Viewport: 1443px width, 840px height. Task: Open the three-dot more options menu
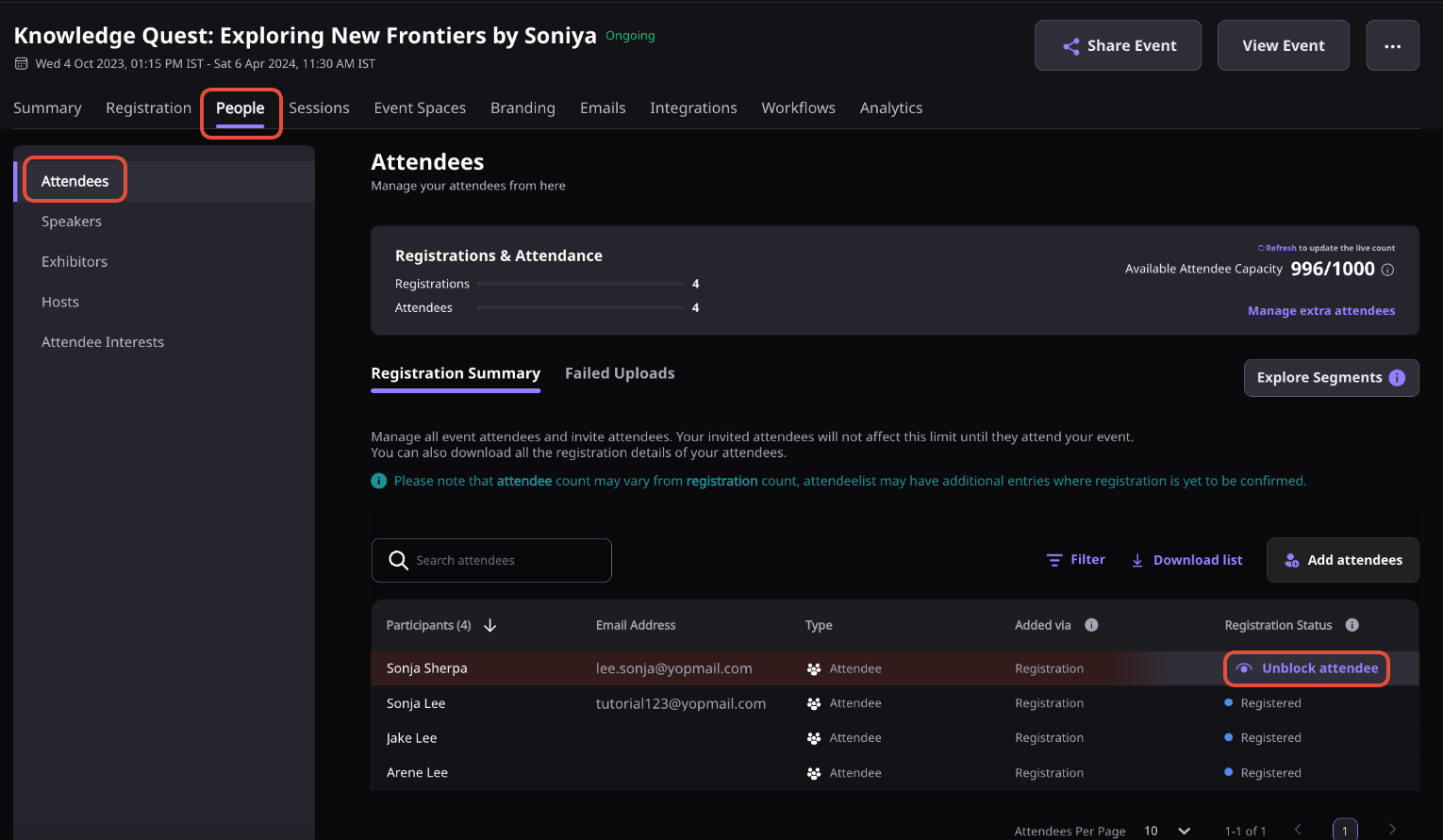pos(1393,45)
